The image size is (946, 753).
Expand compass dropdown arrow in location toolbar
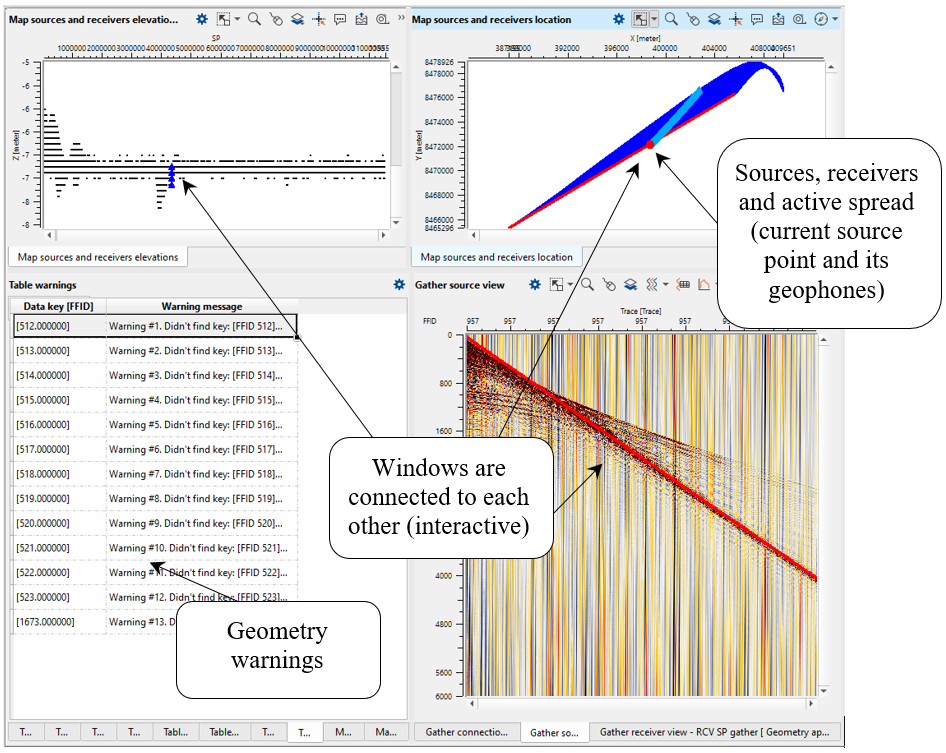point(835,19)
